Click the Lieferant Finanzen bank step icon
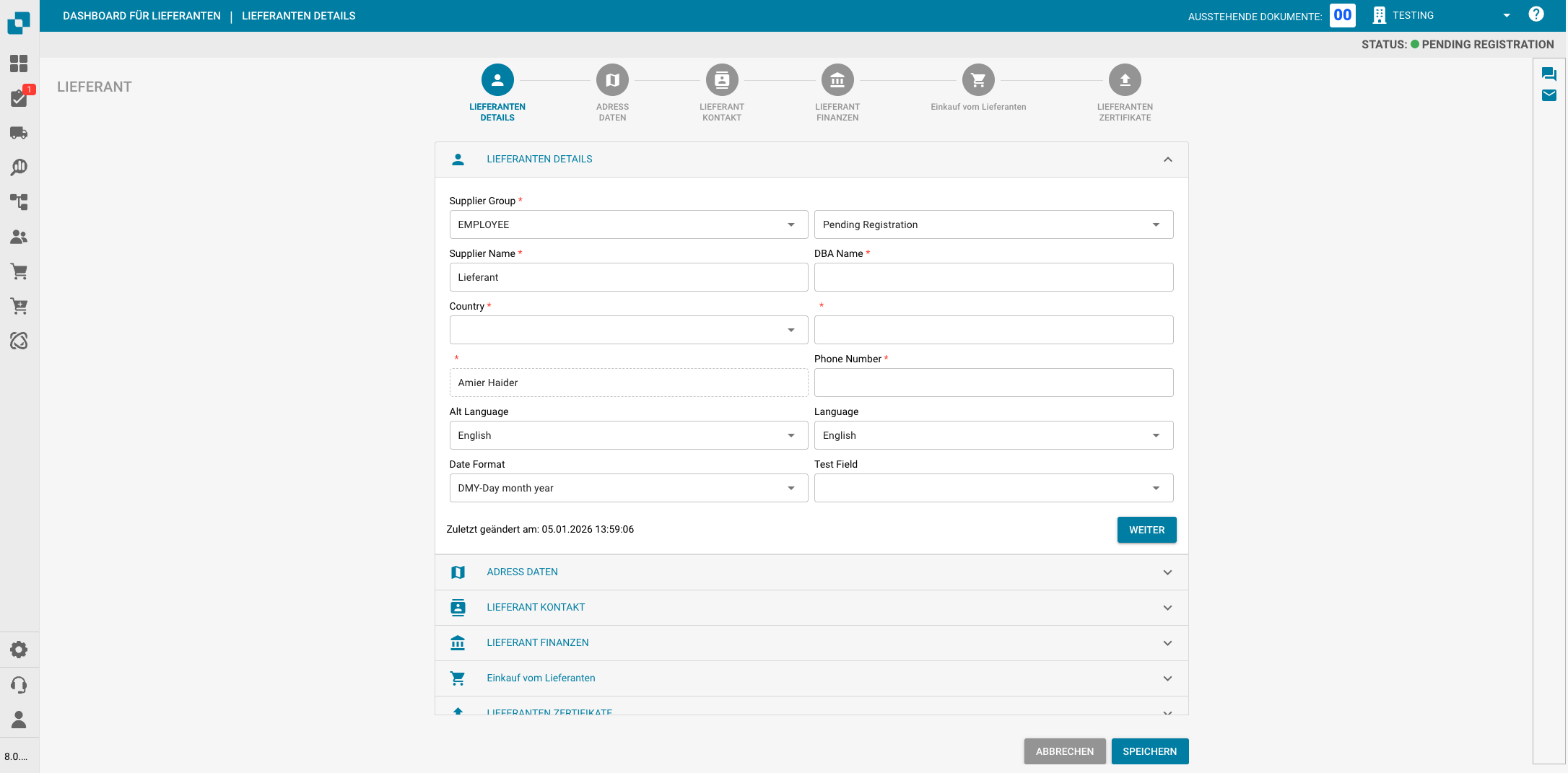 (837, 80)
